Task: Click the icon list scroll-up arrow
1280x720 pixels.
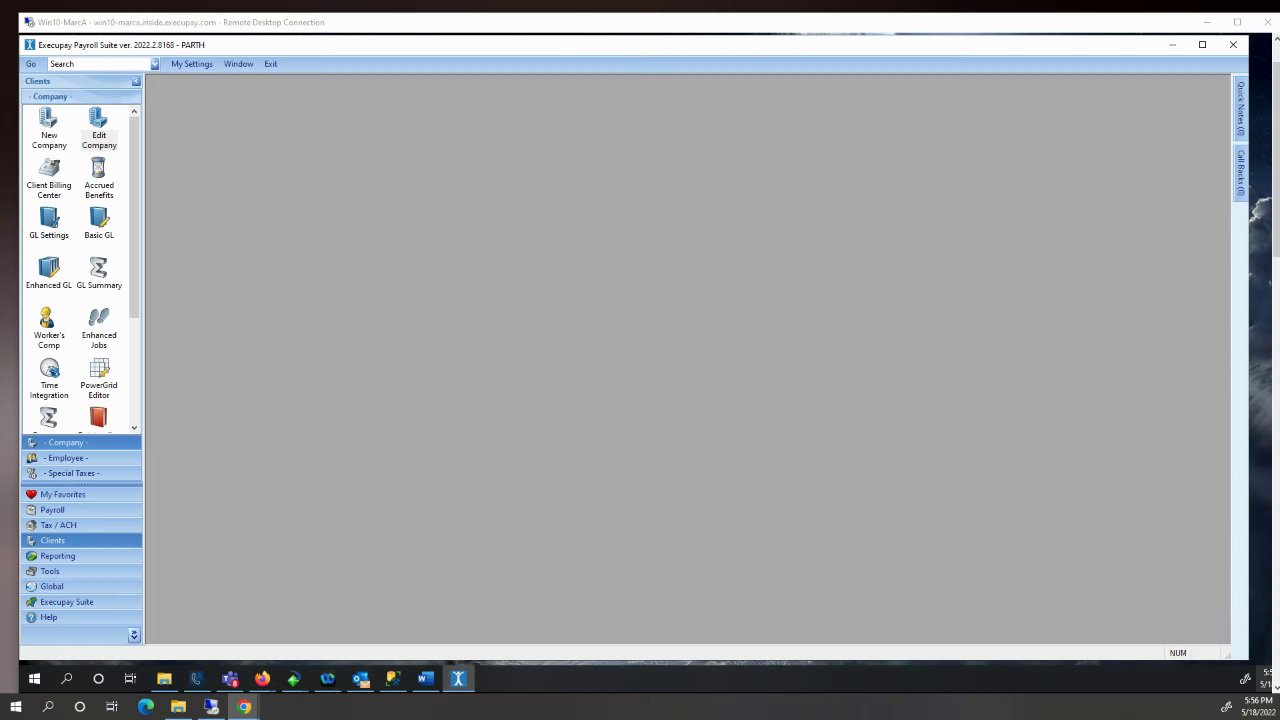Action: point(134,112)
